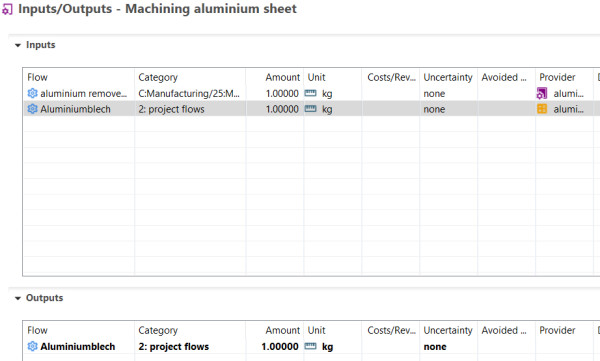Image resolution: width=600 pixels, height=361 pixels.
Task: Collapse the Outputs section
Action: [18, 298]
